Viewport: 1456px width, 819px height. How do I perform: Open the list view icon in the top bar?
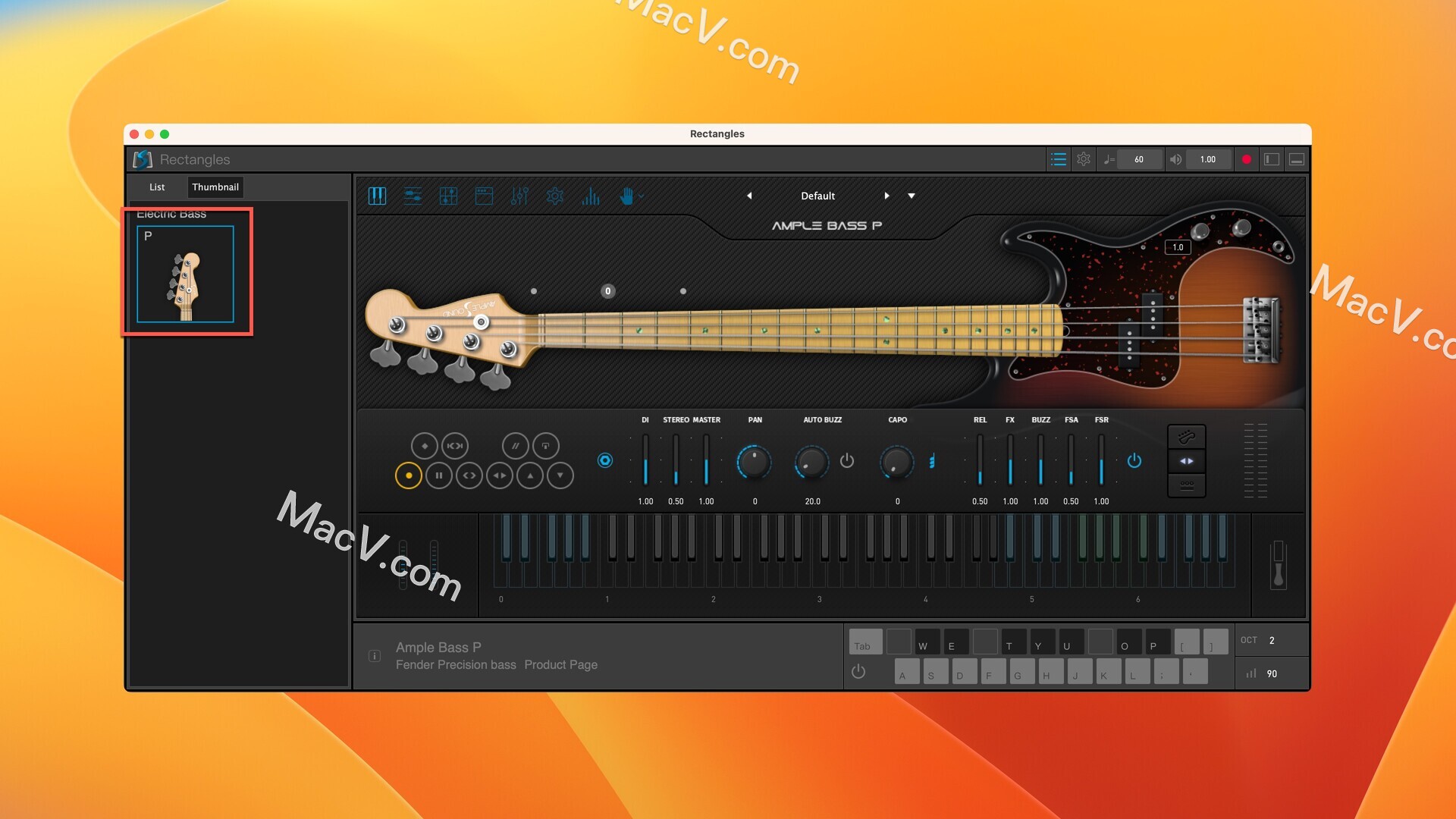[x=1059, y=159]
